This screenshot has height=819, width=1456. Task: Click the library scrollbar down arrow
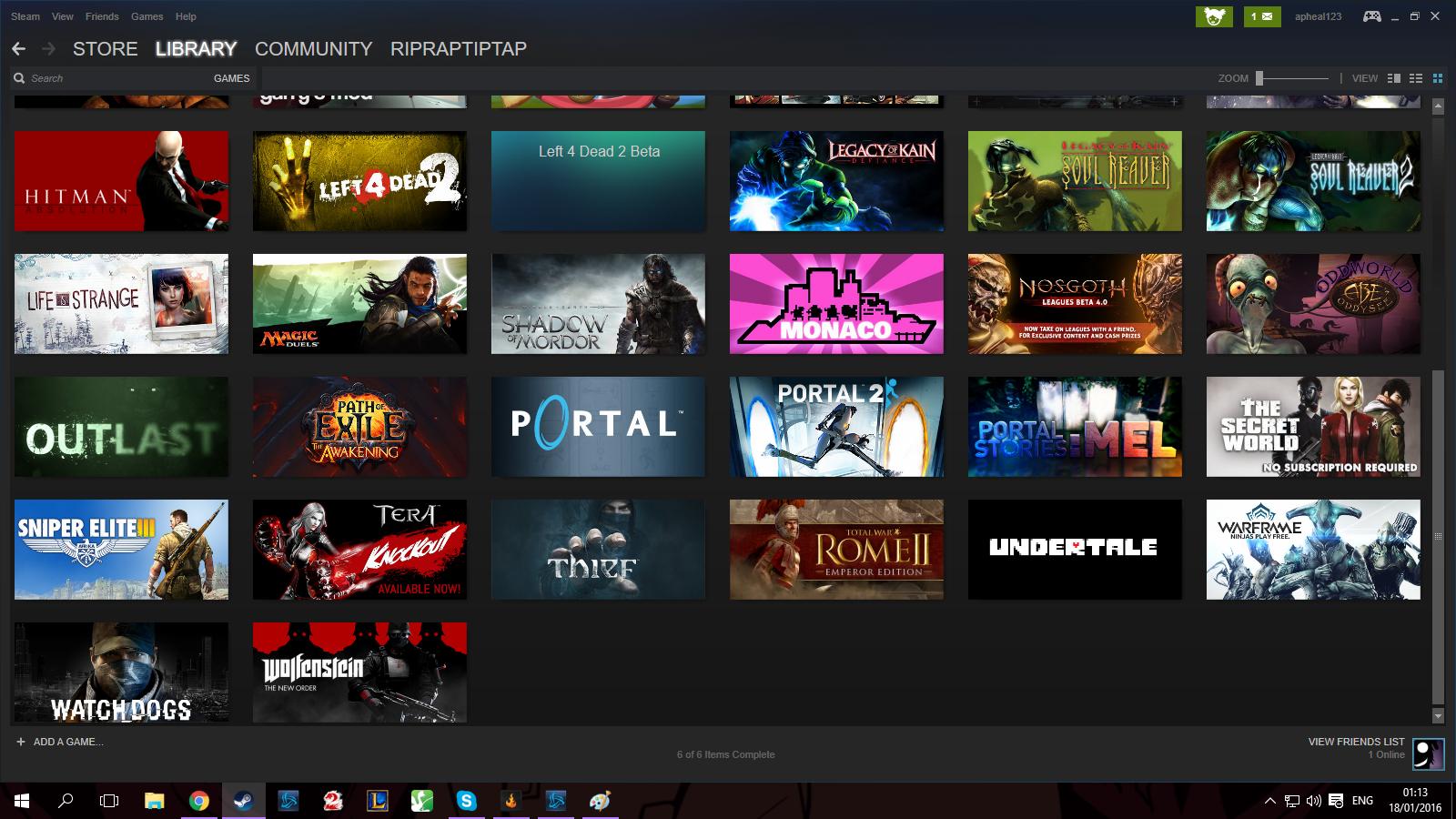pos(1438,716)
